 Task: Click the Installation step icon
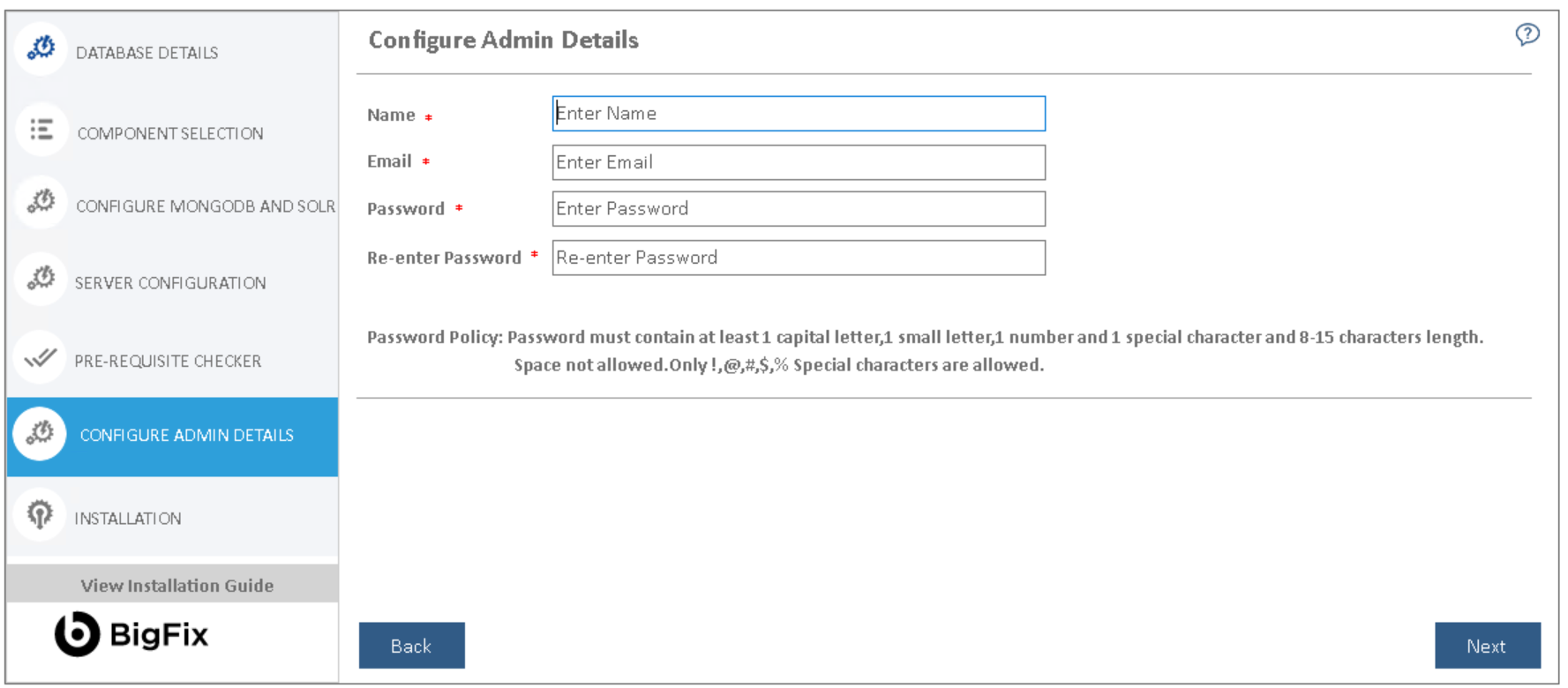(40, 513)
